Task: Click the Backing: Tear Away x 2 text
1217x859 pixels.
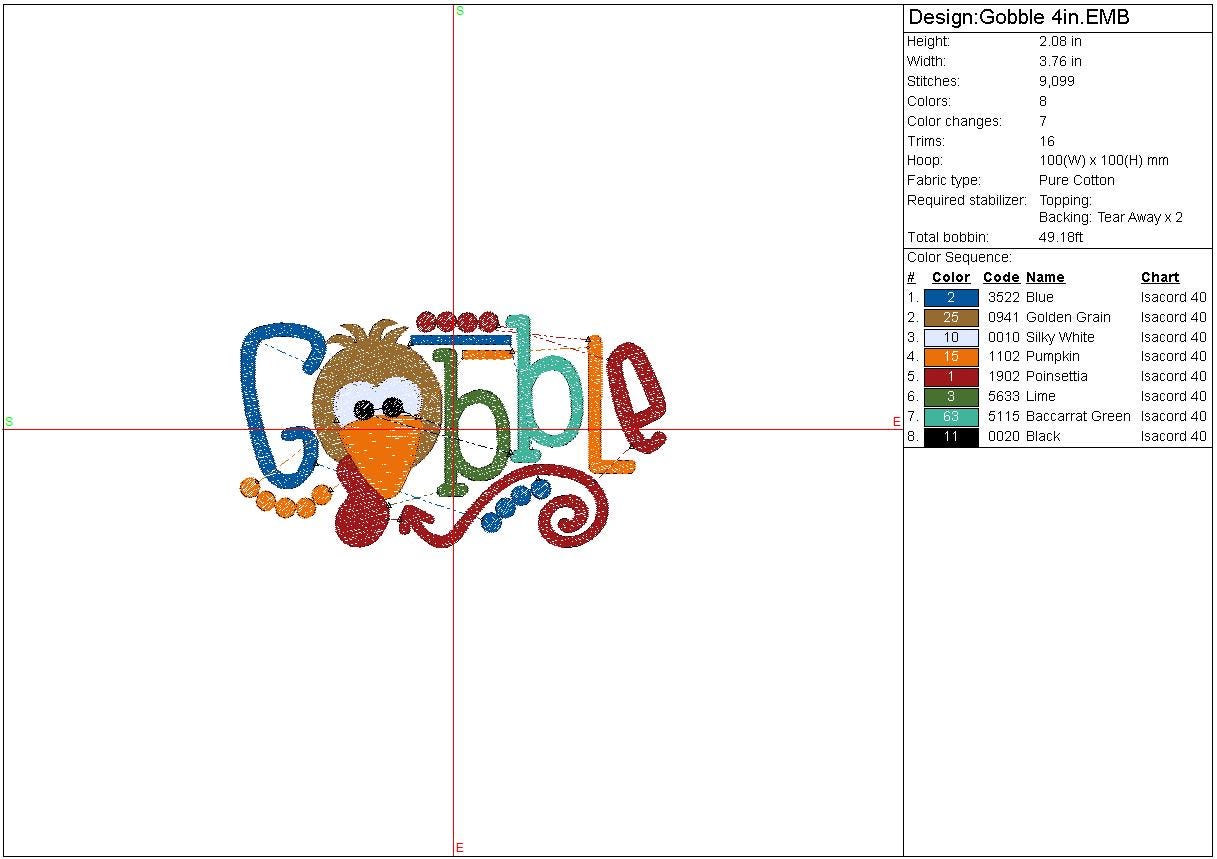Action: [x=1110, y=217]
